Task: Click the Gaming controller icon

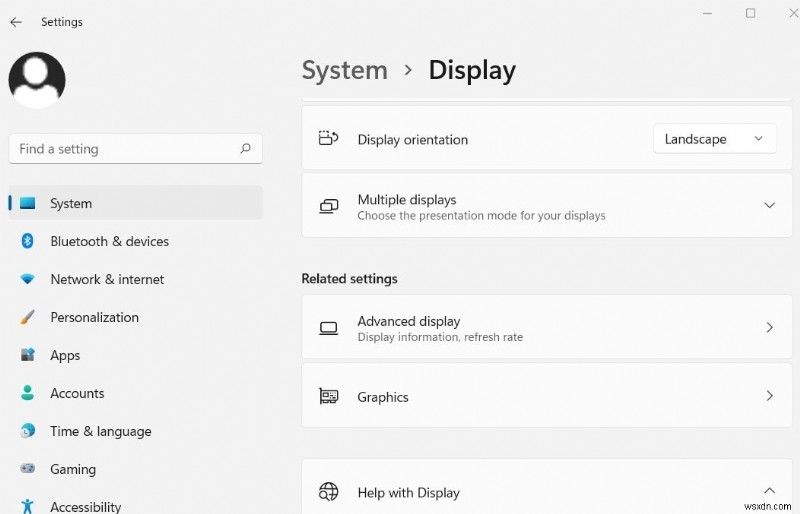Action: pos(28,469)
